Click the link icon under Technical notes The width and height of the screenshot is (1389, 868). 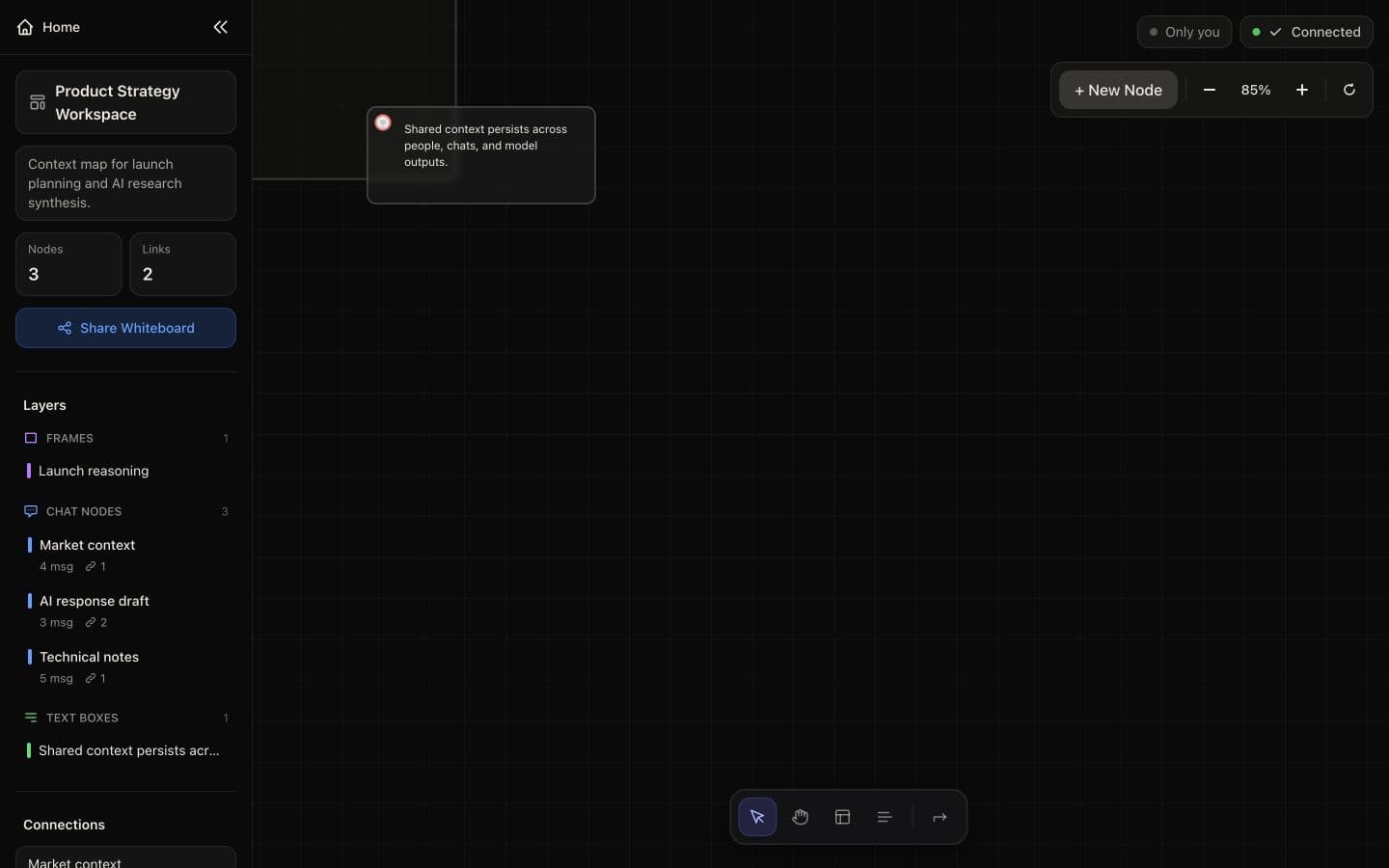(91, 678)
